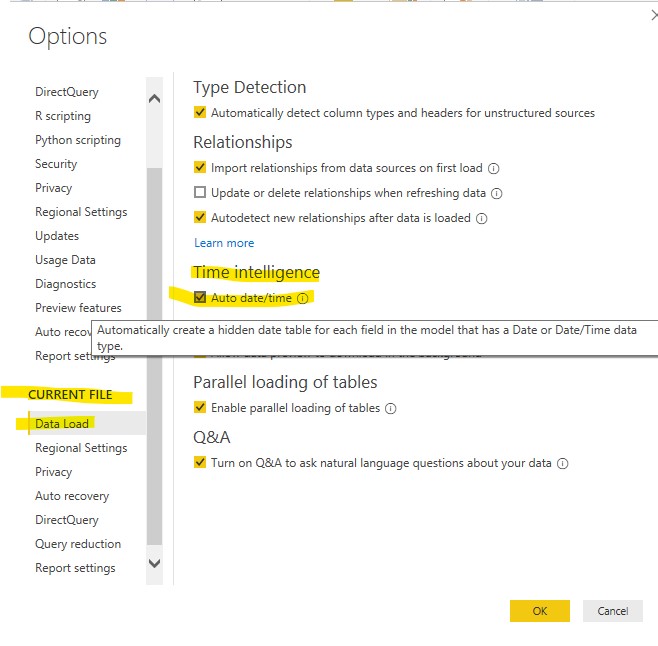The image size is (658, 646).
Task: Open the Usage Data section
Action: point(65,260)
